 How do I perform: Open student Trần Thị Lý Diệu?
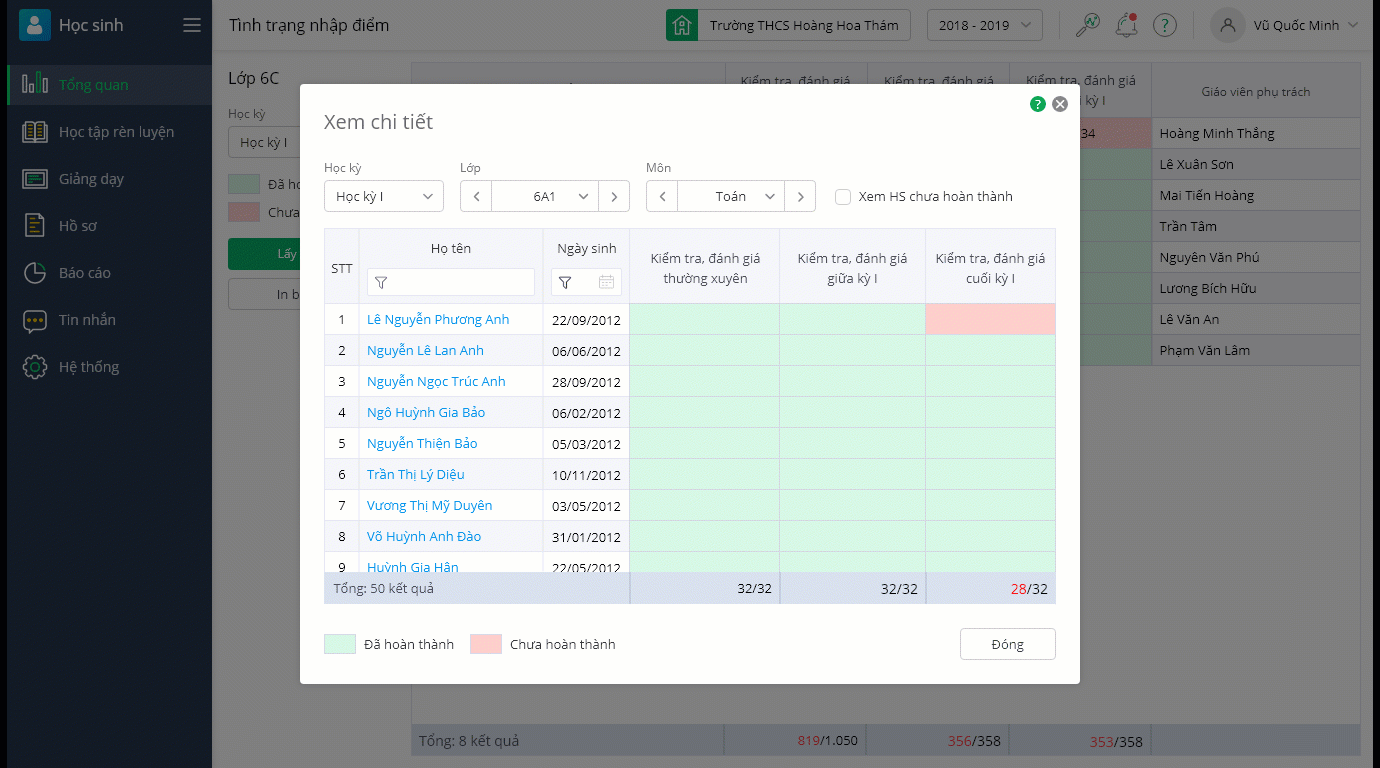(416, 475)
